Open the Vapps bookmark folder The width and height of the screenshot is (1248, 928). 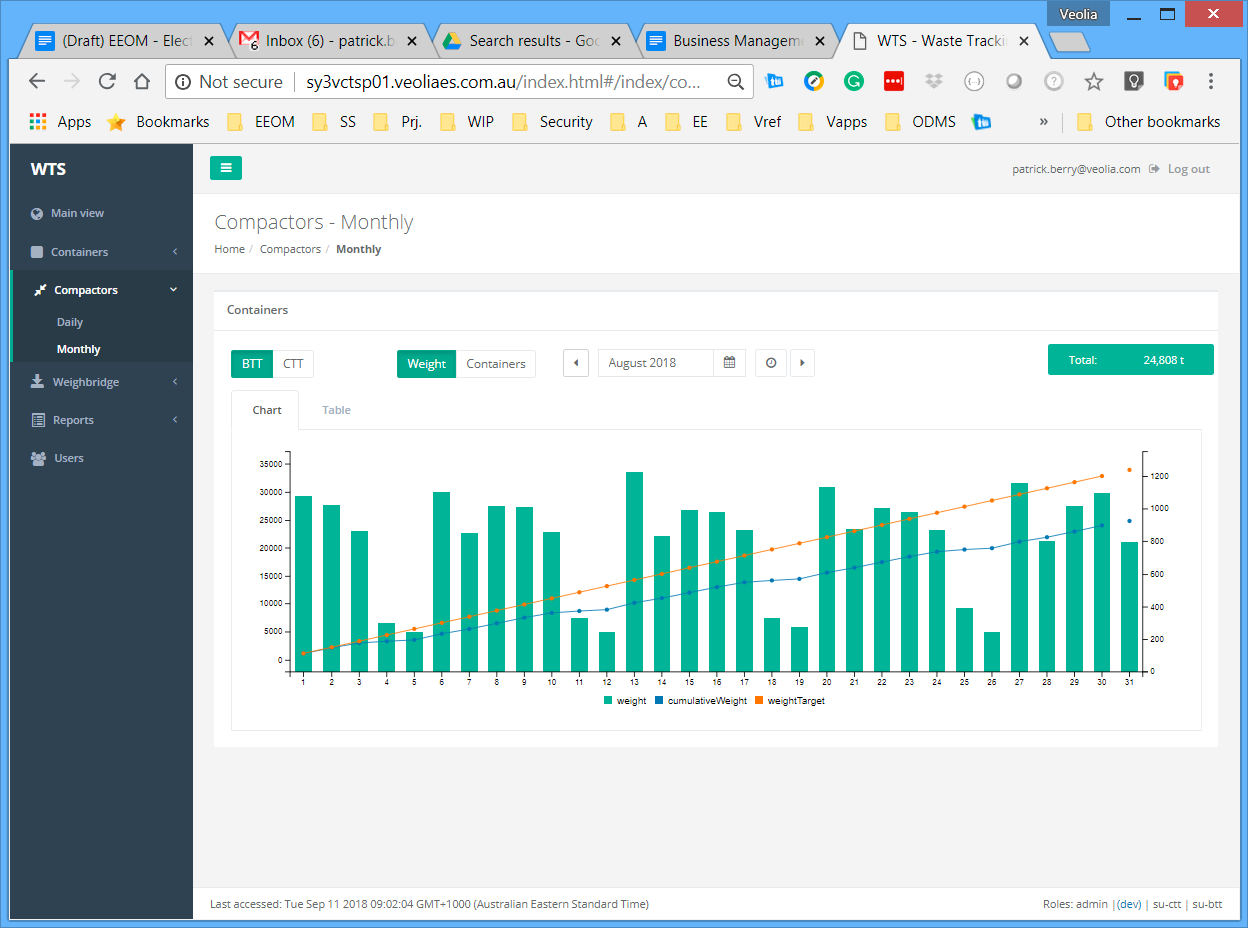click(x=833, y=122)
